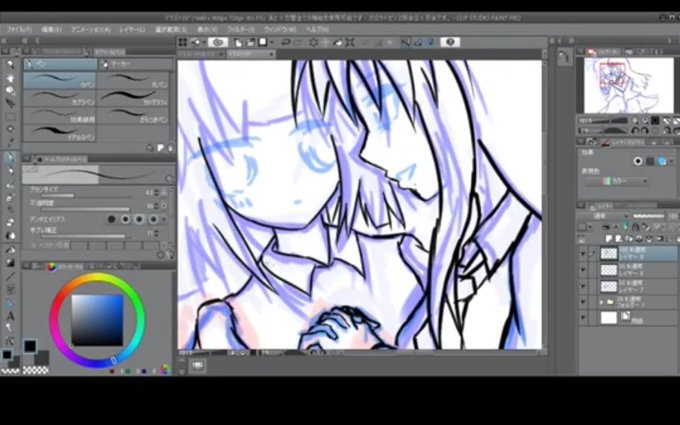Hide レイヤー 7 with its eye icon
Screen dimensions: 680x425
click(x=583, y=286)
